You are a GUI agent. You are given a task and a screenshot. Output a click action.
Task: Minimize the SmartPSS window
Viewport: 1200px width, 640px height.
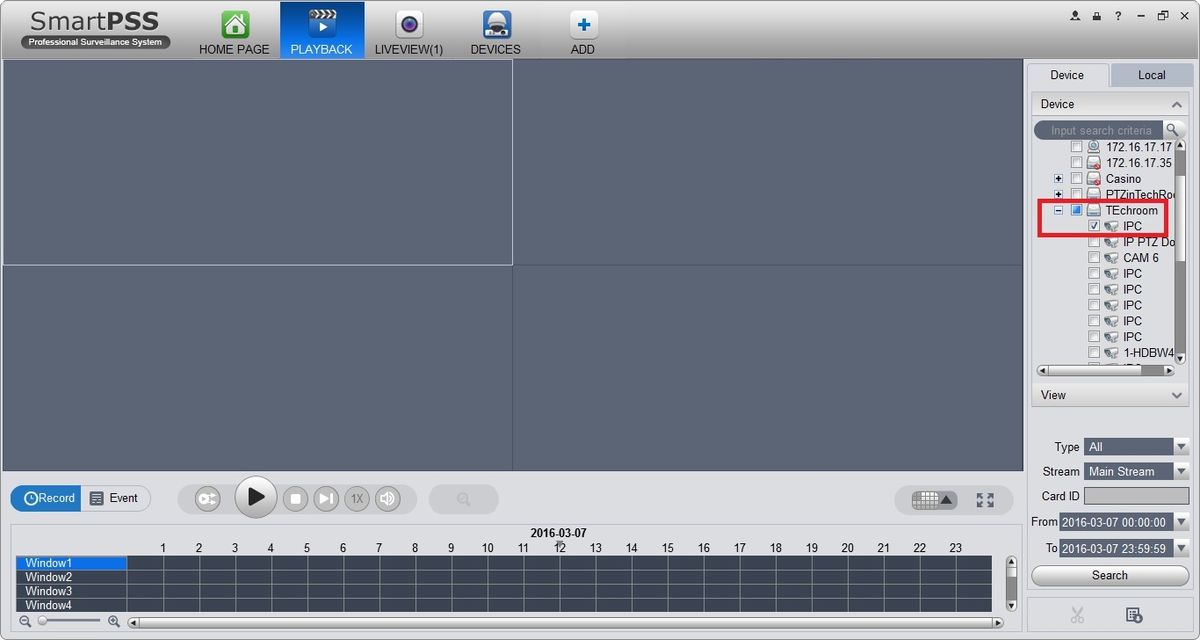(1141, 16)
